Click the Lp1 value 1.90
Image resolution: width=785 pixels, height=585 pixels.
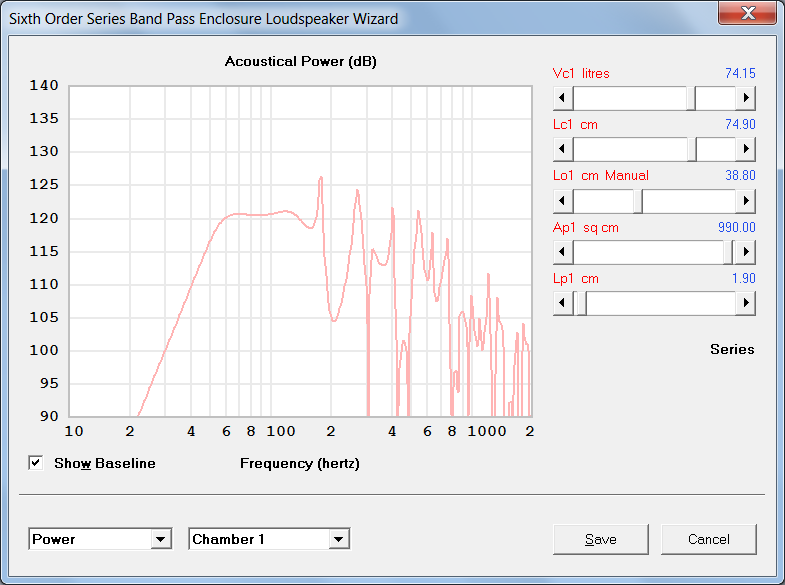(743, 279)
